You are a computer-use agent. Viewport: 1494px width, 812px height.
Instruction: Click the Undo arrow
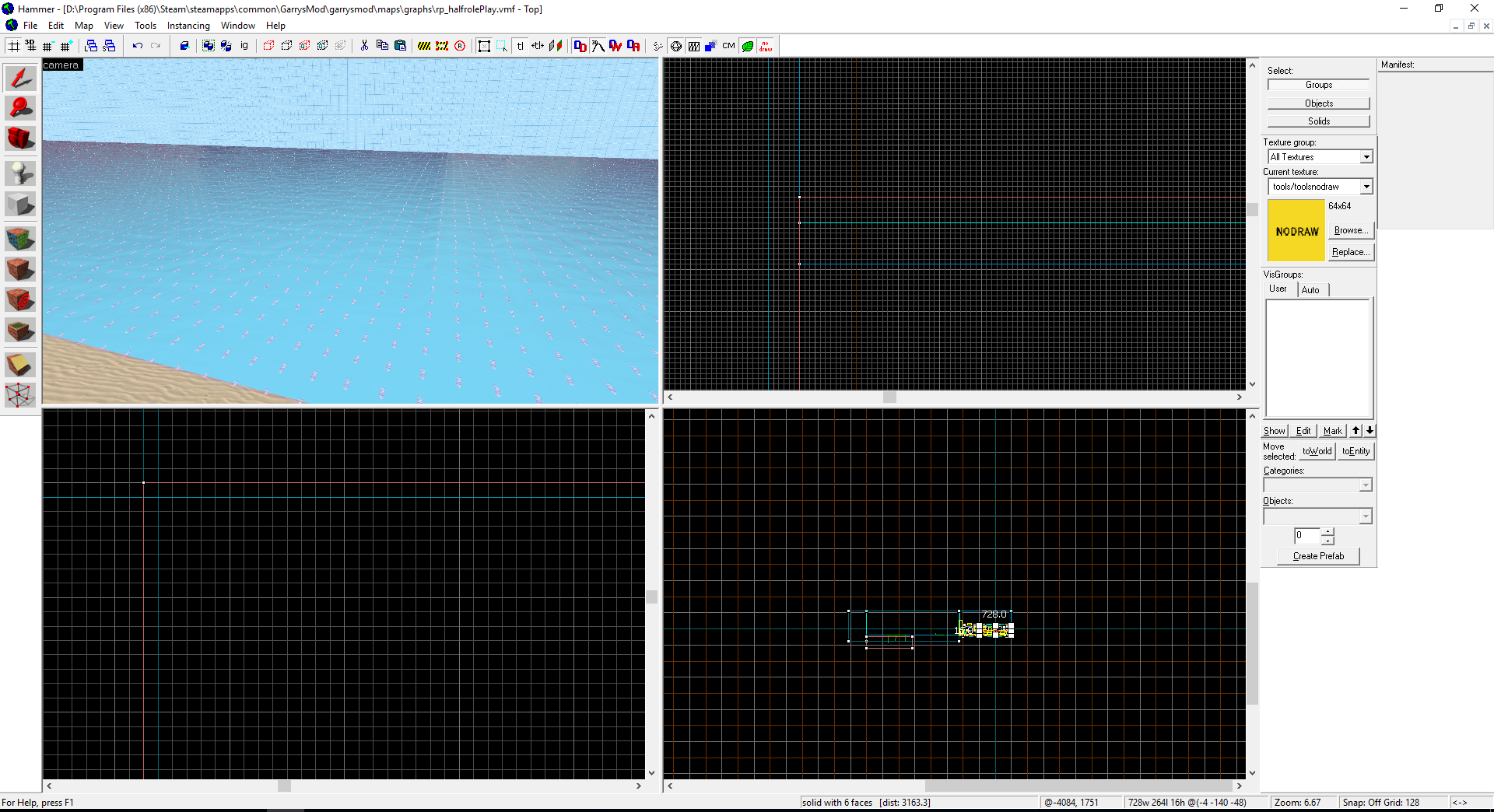(138, 46)
